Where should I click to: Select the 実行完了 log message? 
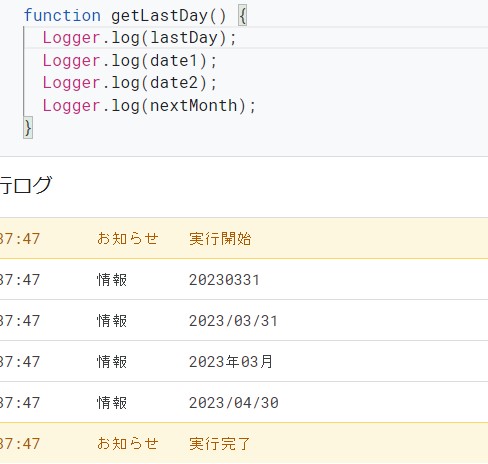tap(219, 444)
